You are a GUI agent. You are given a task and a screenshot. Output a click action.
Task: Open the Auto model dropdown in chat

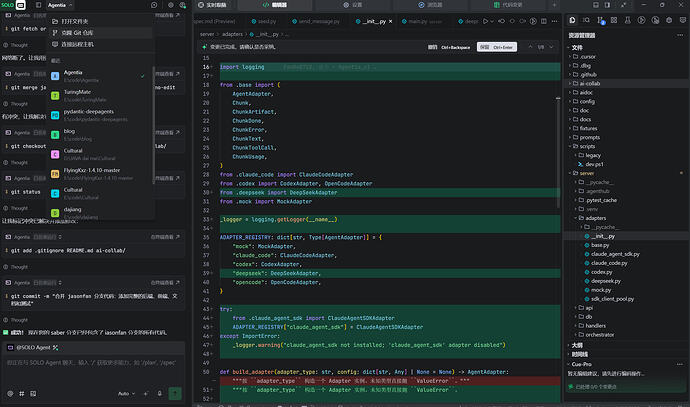[x=126, y=393]
